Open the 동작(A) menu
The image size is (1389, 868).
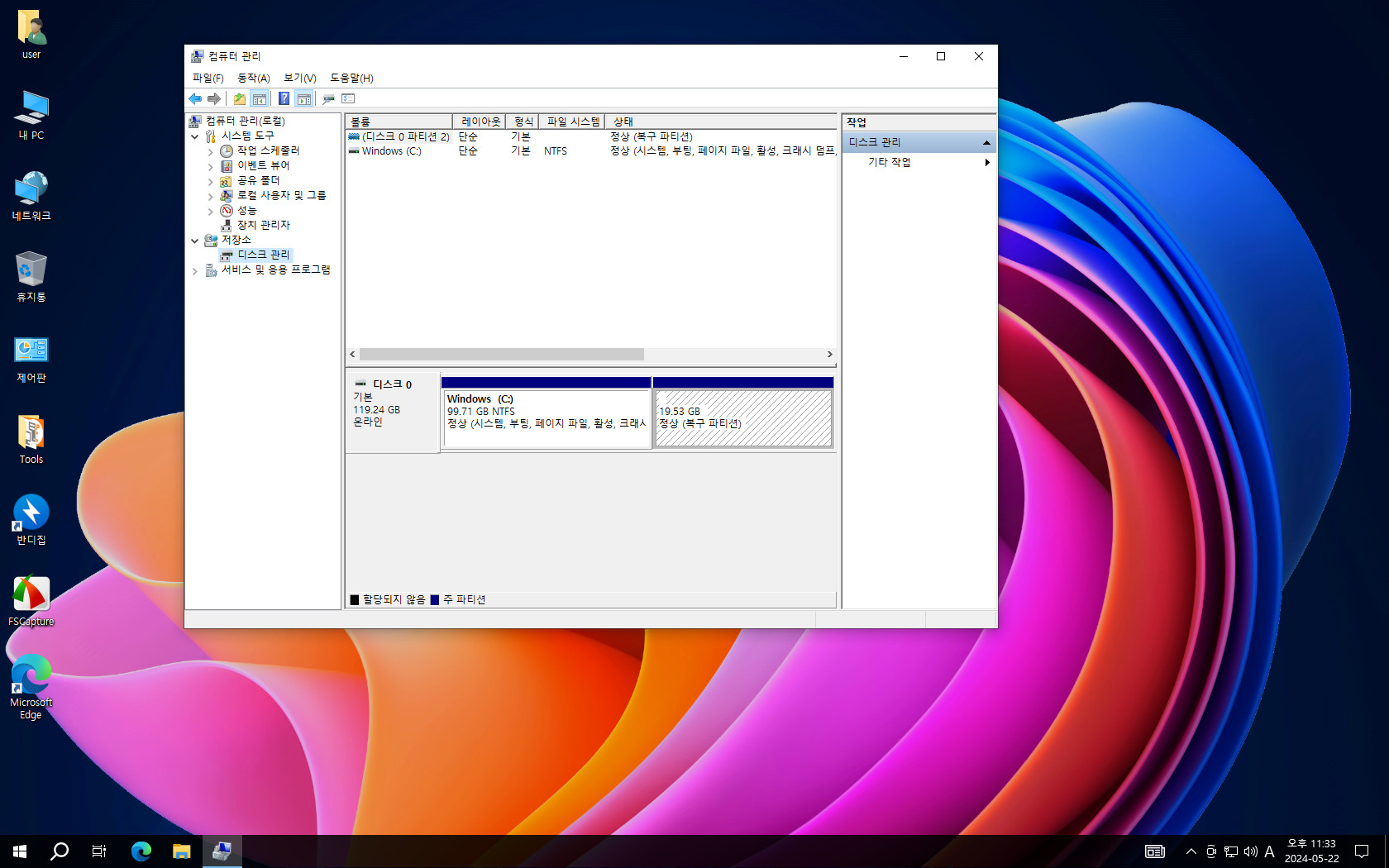[x=254, y=78]
